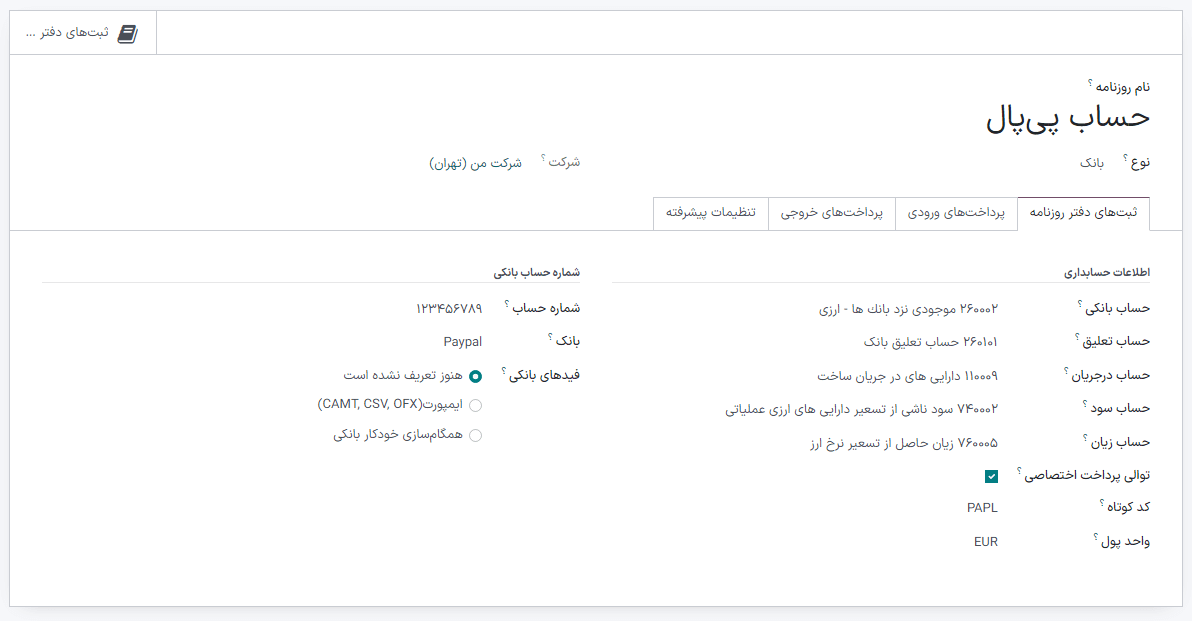Uncheck the توالی پرداخت اختصاصی checkbox
Image resolution: width=1192 pixels, height=621 pixels.
coord(991,476)
